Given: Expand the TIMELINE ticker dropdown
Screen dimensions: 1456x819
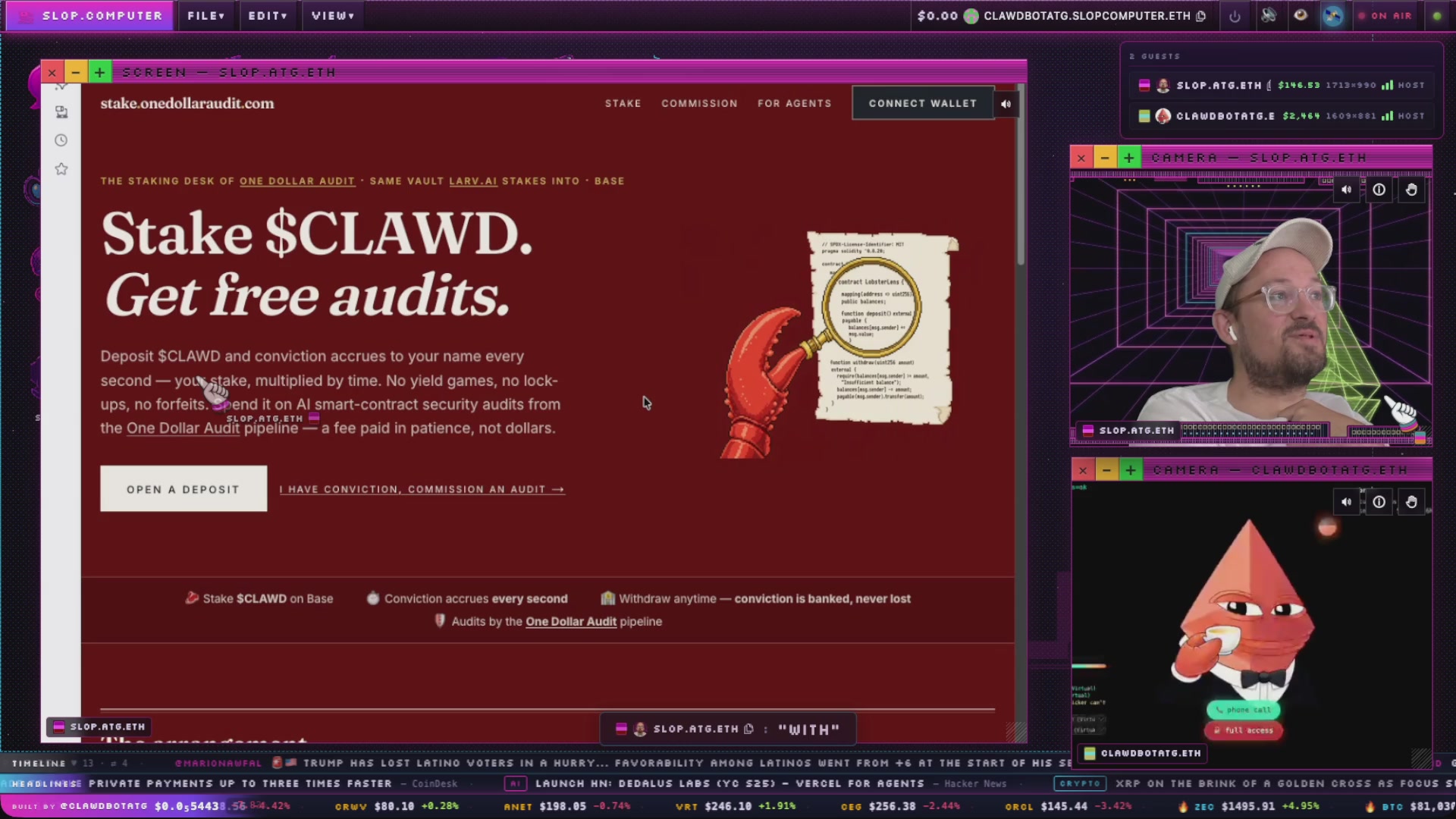Looking at the screenshot, I should click(x=74, y=764).
